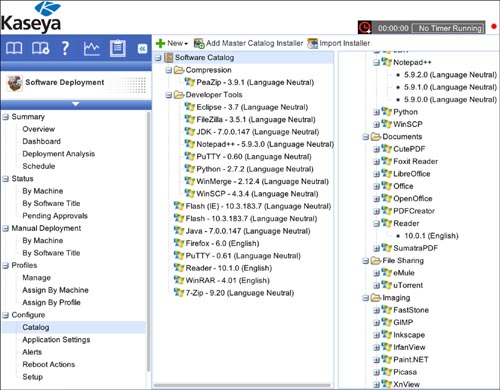
Task: Click the 00:00:00 timer display
Action: pyautogui.click(x=393, y=28)
